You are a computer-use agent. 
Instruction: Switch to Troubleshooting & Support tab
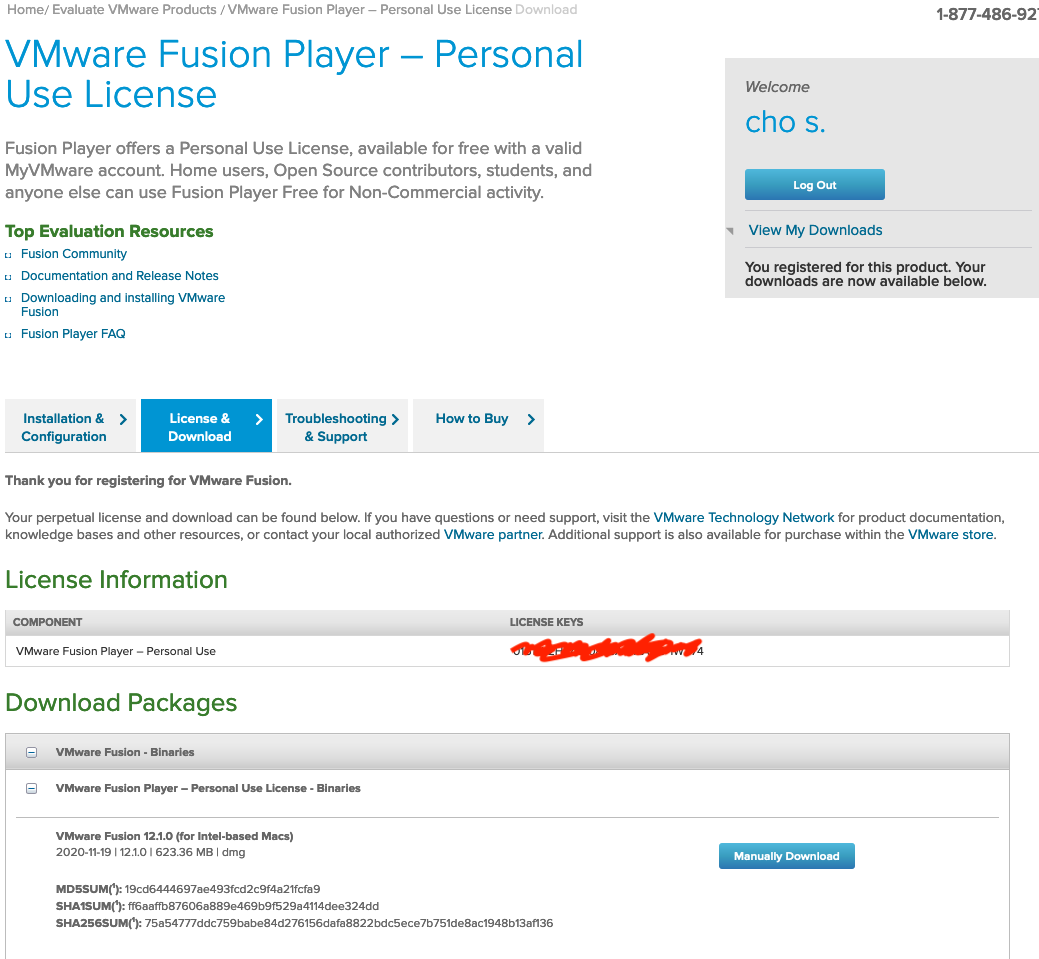[342, 425]
